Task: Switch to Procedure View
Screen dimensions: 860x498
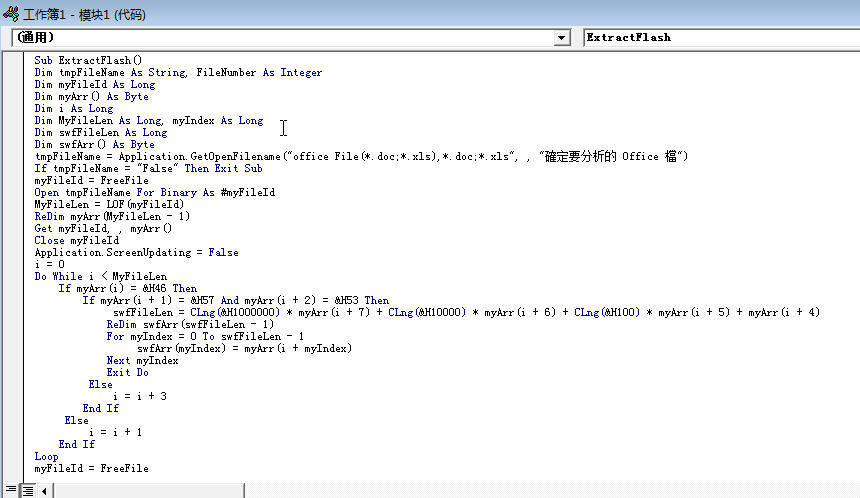Action: pyautogui.click(x=11, y=490)
